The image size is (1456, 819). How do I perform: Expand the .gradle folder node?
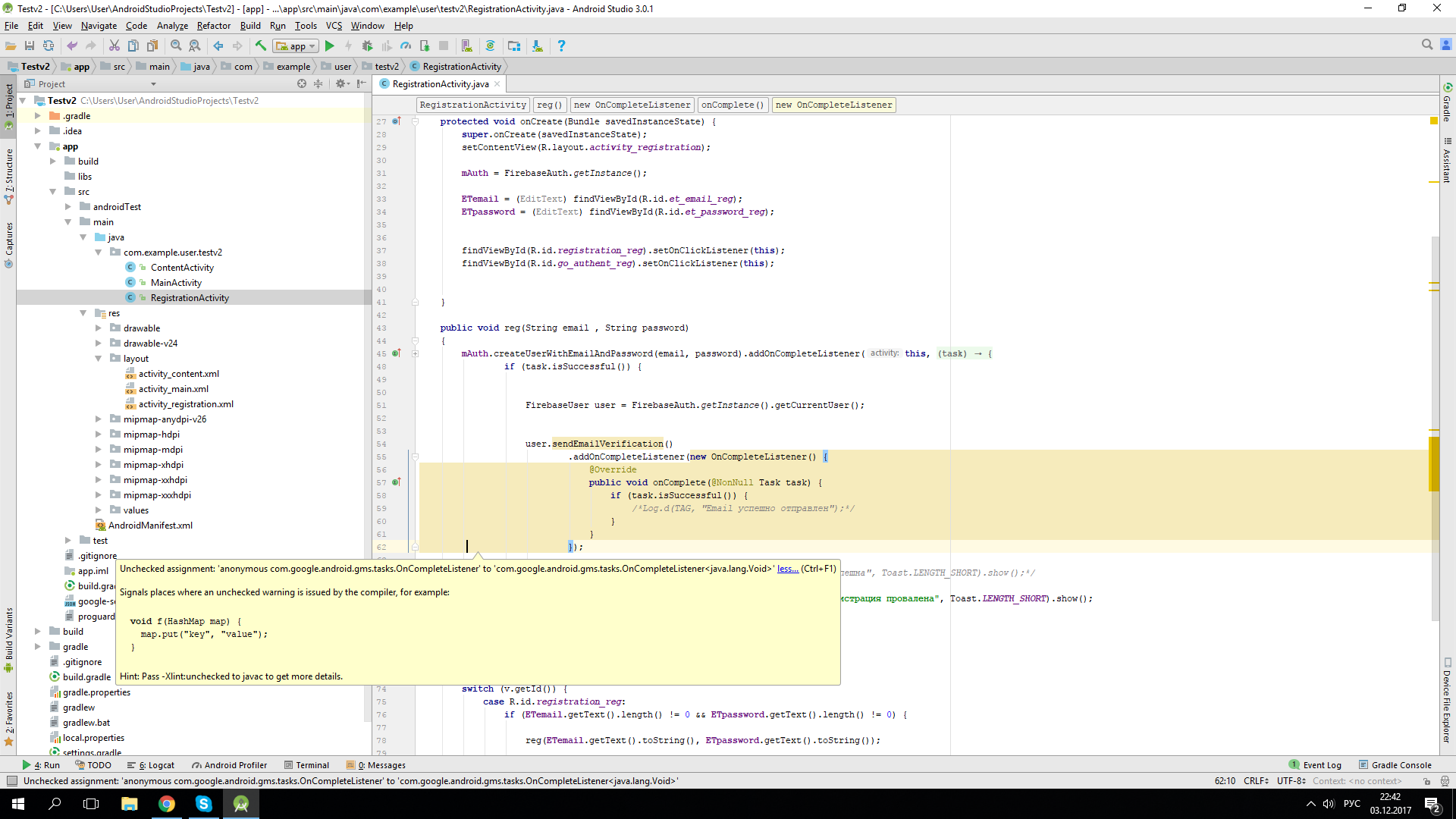point(38,116)
